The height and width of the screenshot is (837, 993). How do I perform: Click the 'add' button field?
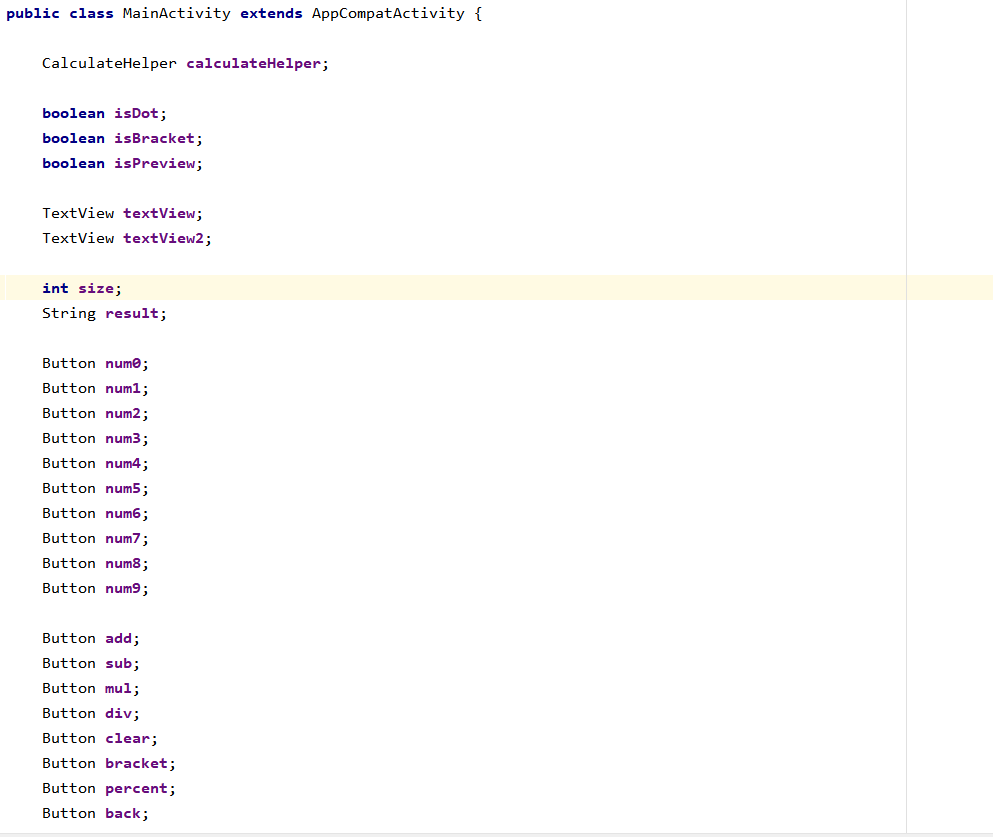(118, 638)
